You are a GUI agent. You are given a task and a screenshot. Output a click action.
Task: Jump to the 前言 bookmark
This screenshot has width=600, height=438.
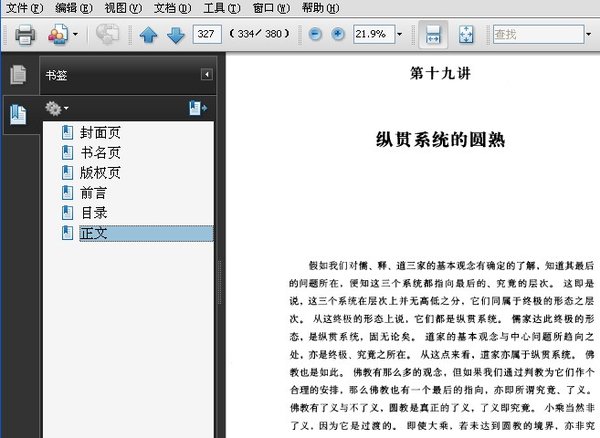tap(93, 192)
